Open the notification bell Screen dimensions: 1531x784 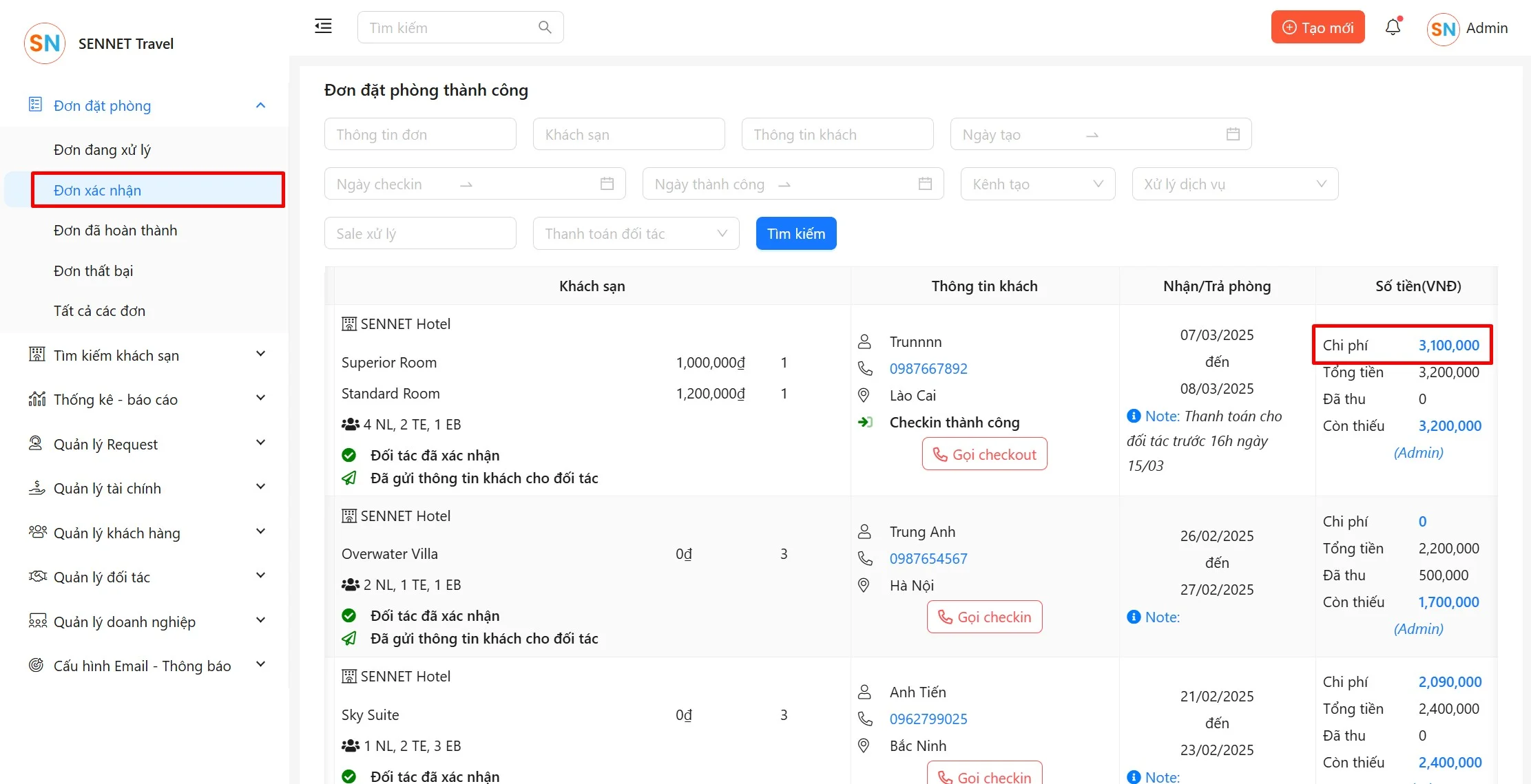point(1393,28)
